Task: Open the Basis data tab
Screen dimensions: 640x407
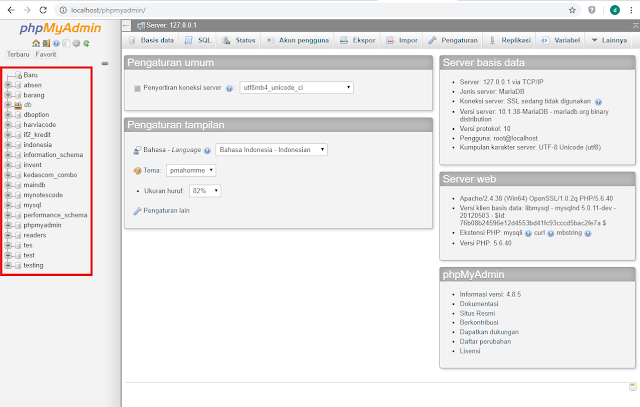Action: 151,40
